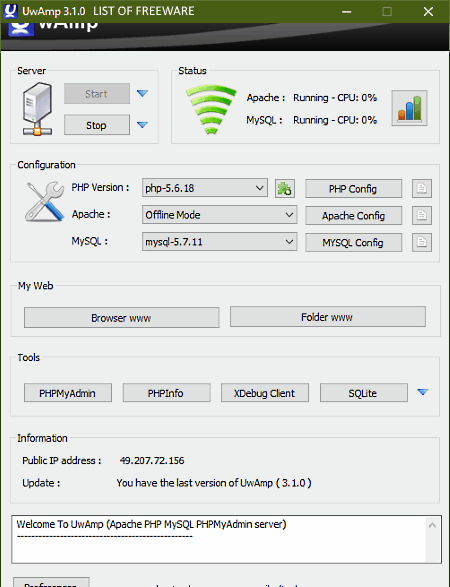The height and width of the screenshot is (587, 450).
Task: Launch Browser www
Action: 122,318
